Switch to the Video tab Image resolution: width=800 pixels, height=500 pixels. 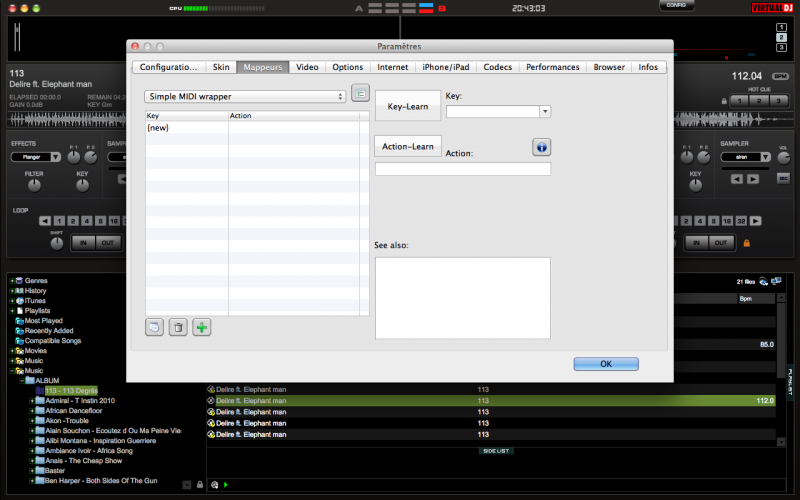click(307, 67)
